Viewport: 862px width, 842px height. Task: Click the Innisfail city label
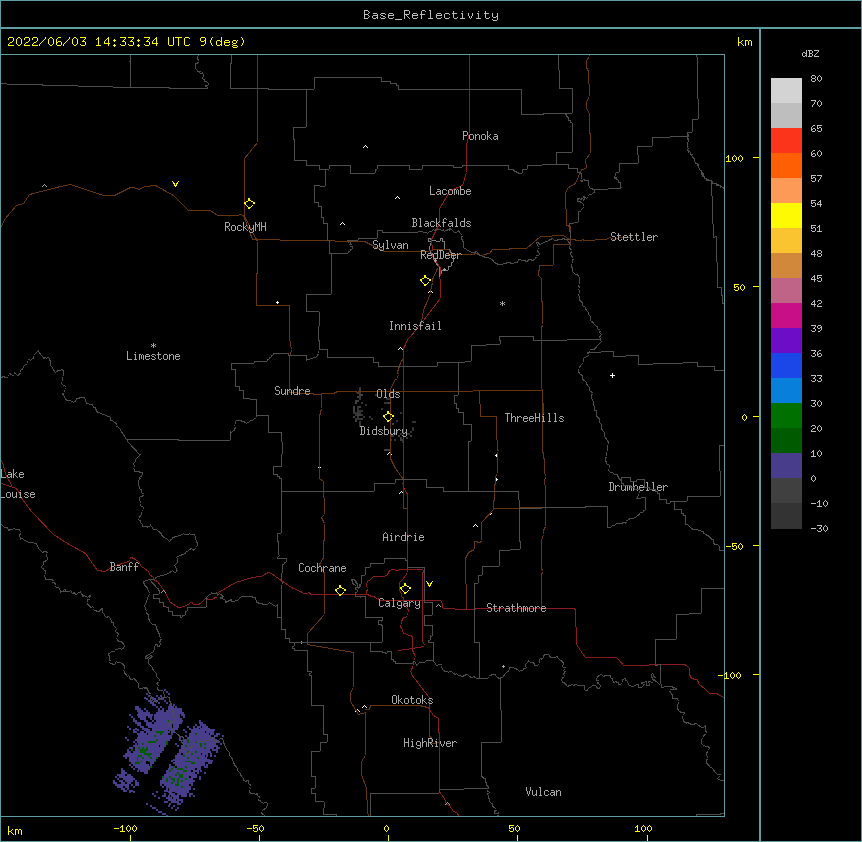[415, 326]
